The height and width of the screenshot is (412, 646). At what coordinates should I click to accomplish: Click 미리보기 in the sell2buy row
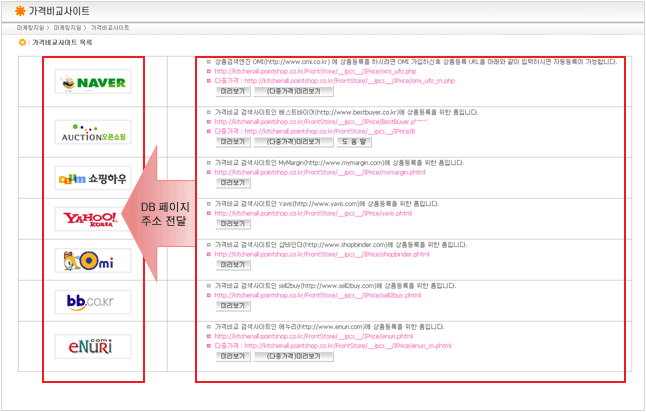(x=233, y=306)
